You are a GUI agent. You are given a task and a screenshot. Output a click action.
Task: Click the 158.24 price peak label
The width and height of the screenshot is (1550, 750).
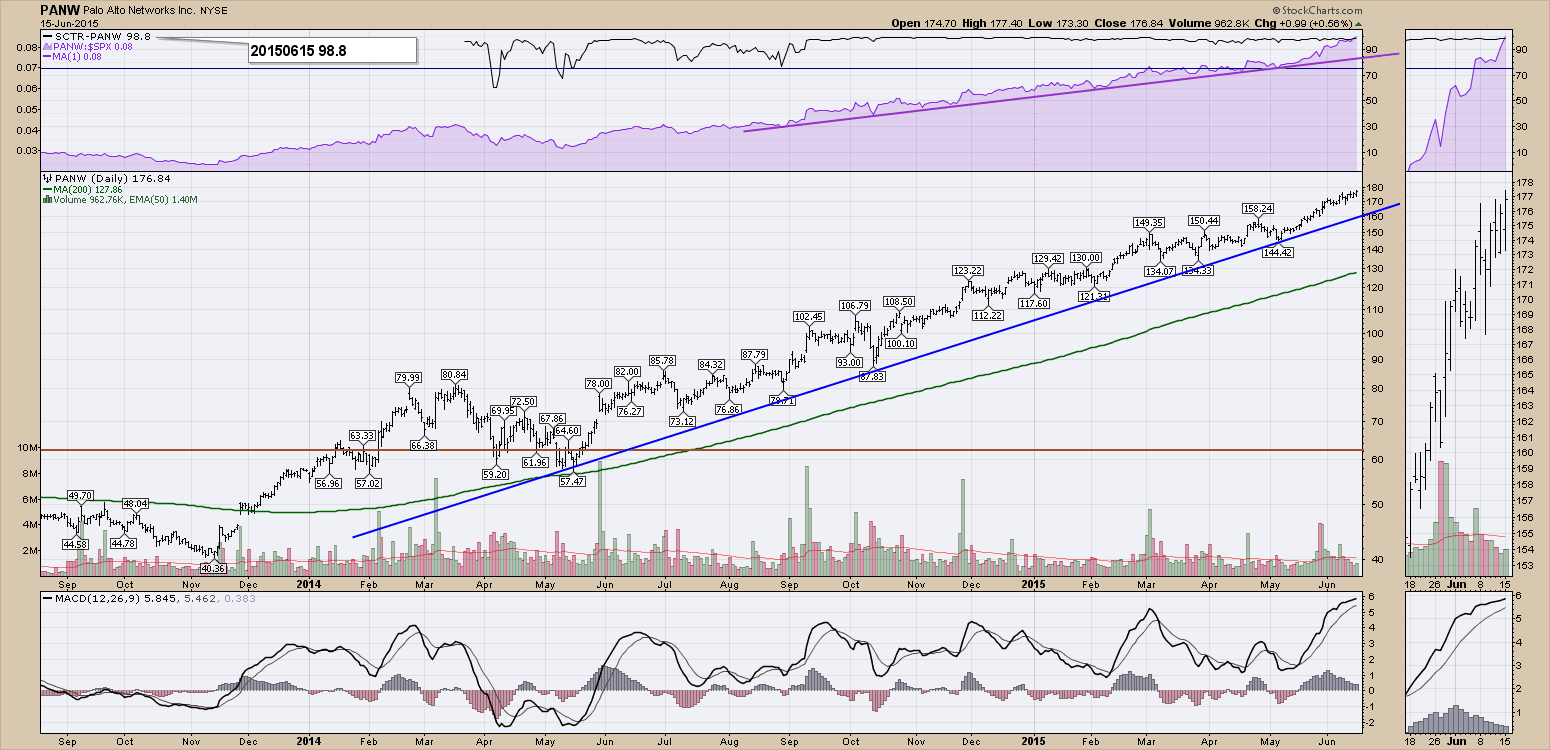click(x=1257, y=209)
